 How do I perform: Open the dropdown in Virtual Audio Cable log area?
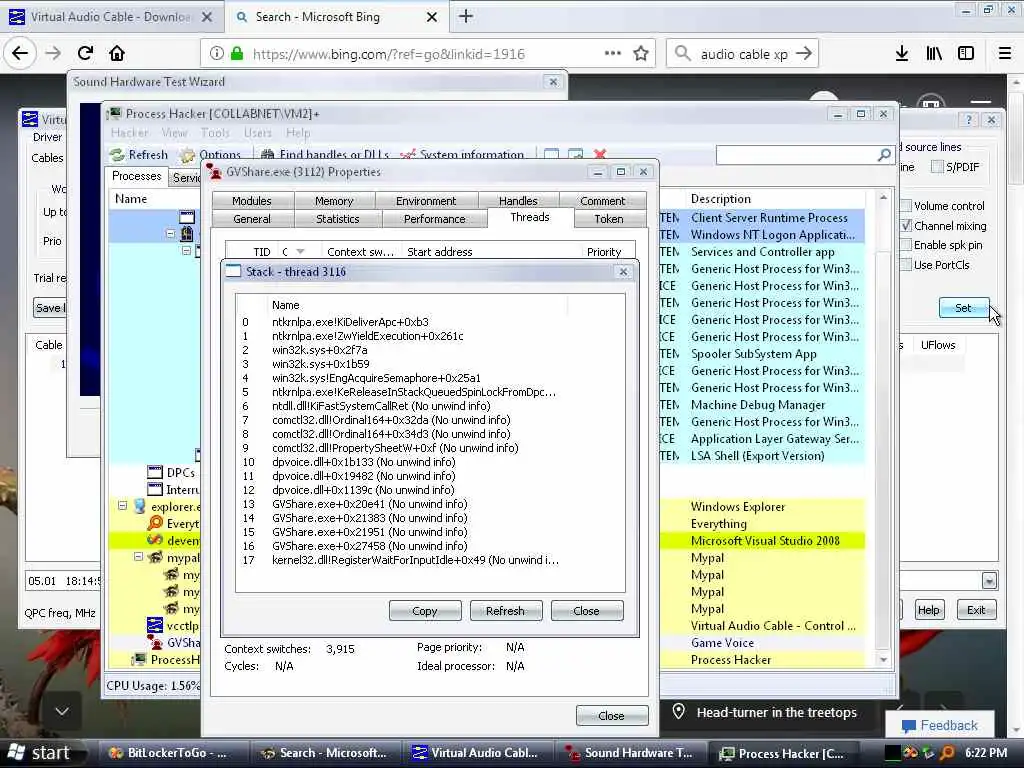pyautogui.click(x=989, y=580)
